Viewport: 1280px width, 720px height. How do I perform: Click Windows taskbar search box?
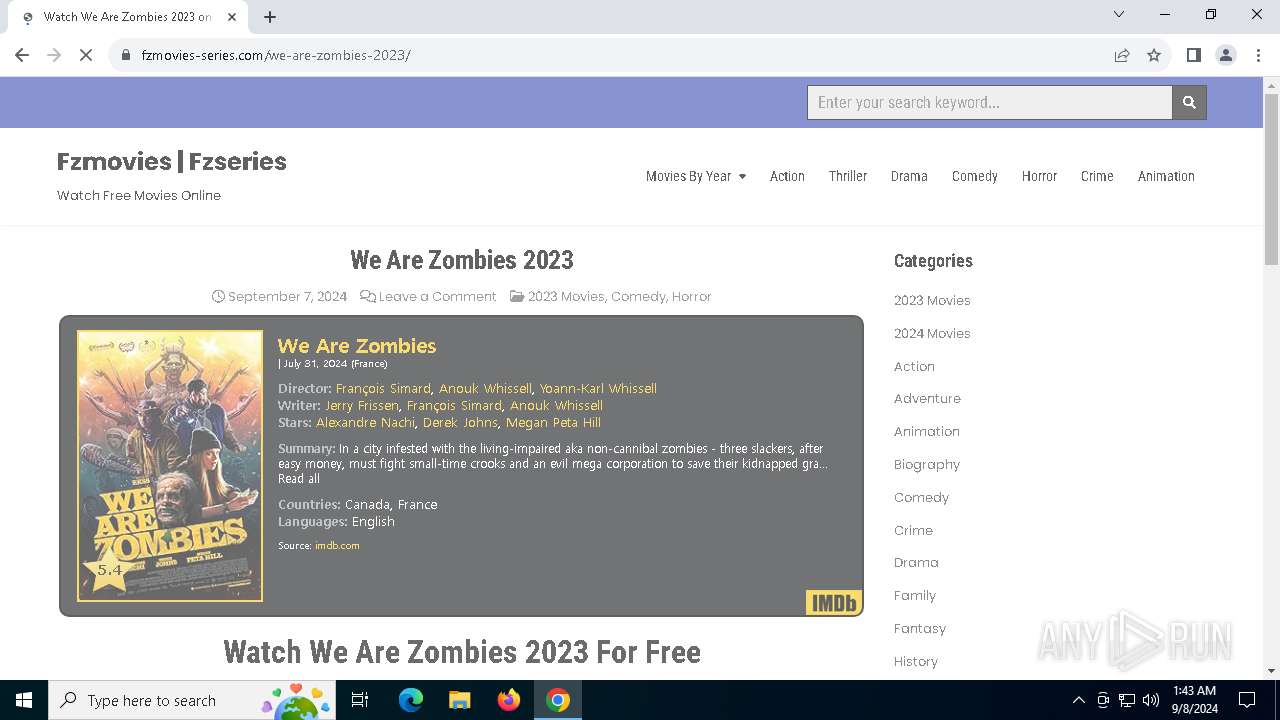click(192, 700)
